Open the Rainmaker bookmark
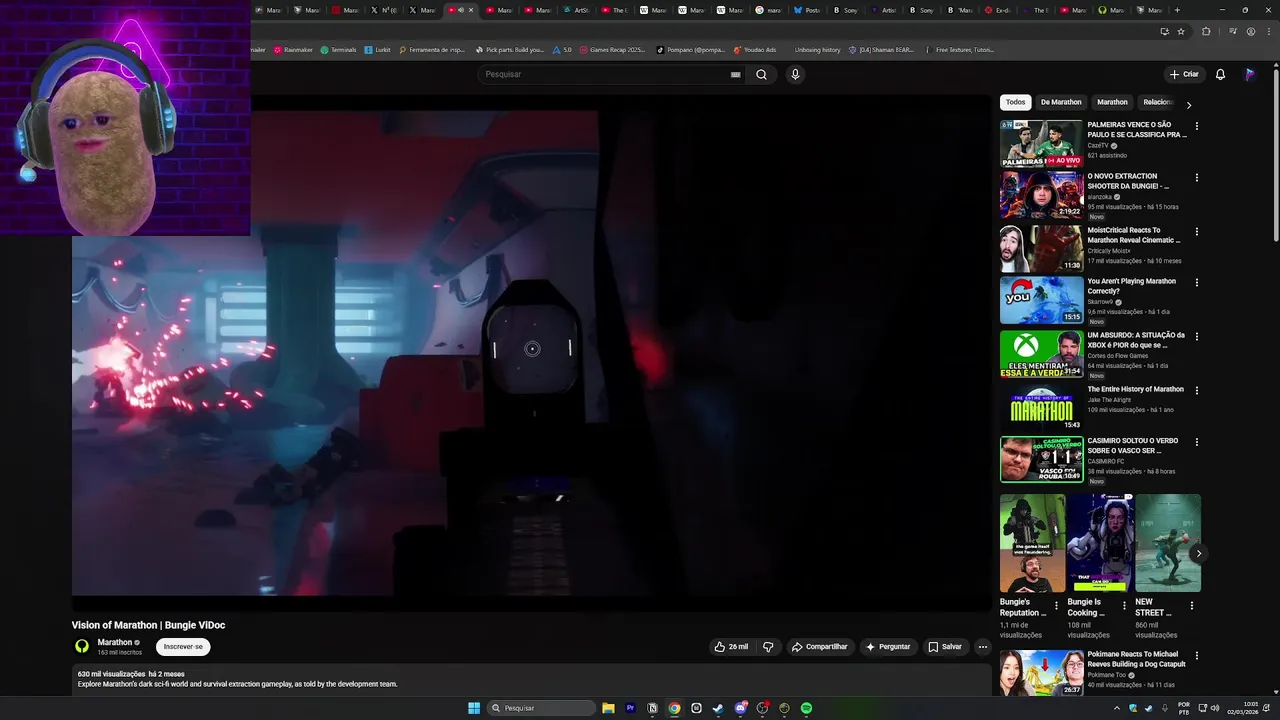 [293, 49]
